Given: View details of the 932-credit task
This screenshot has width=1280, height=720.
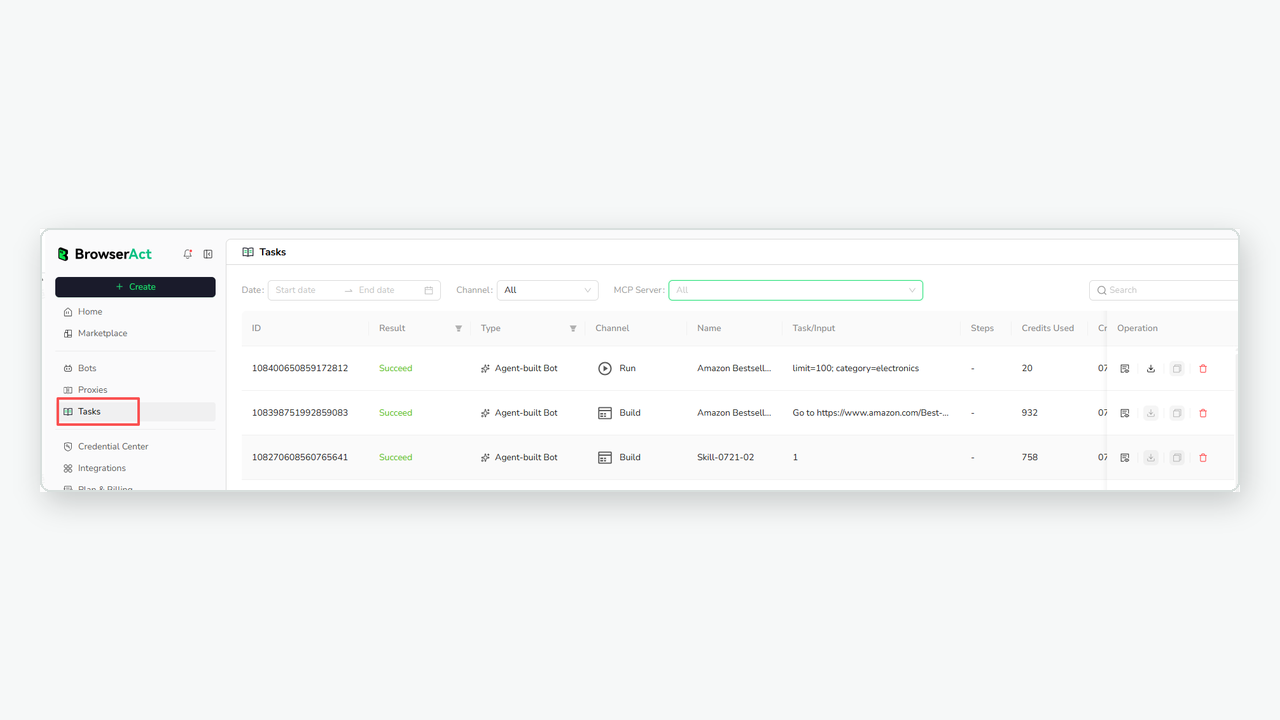Looking at the screenshot, I should tap(1125, 413).
